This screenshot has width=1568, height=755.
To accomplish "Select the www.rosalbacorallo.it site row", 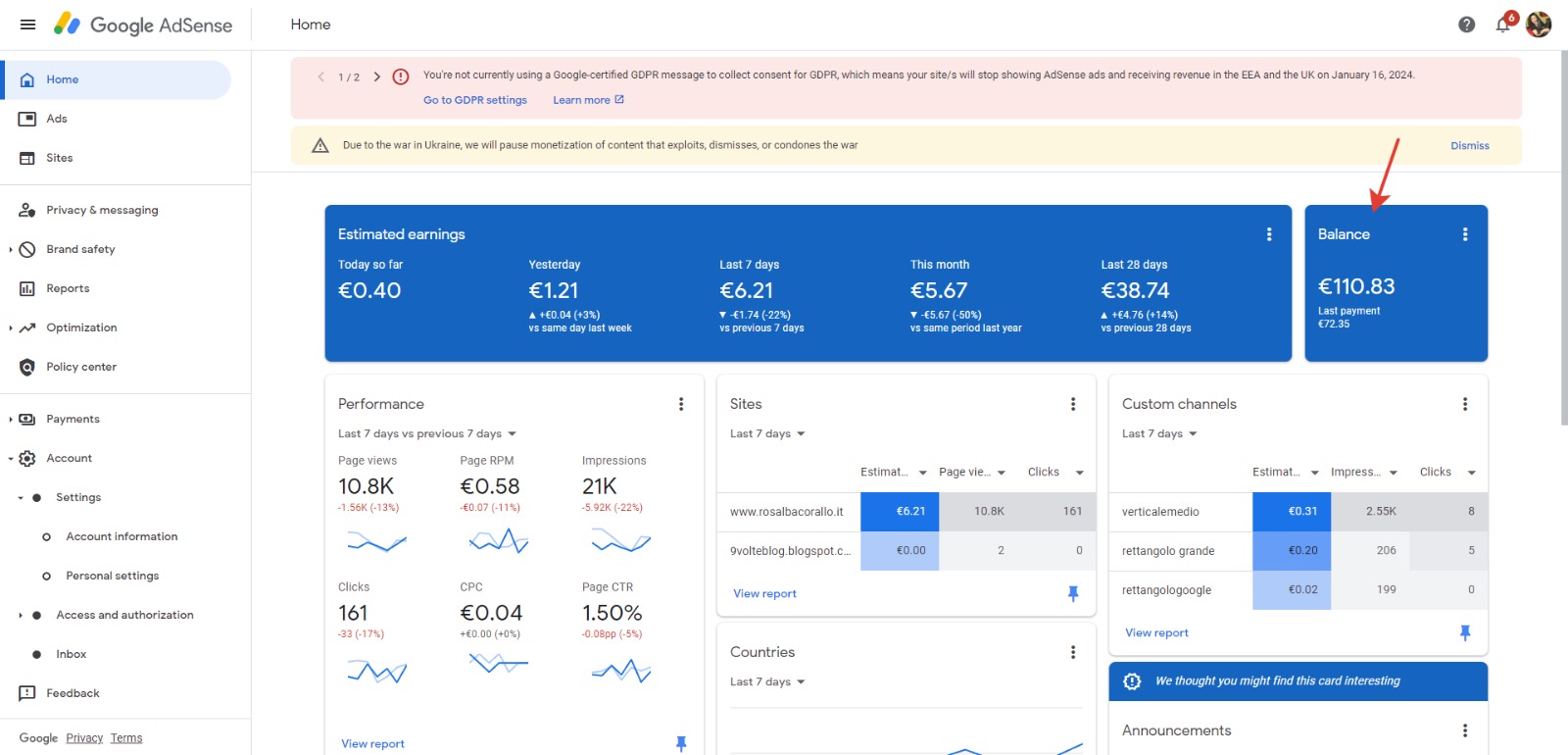I will pyautogui.click(x=906, y=512).
